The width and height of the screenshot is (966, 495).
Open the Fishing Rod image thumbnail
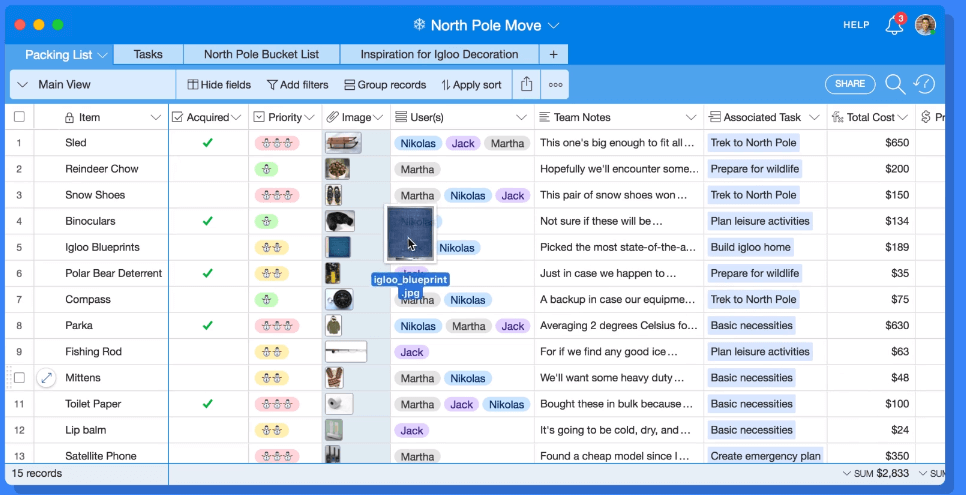(x=346, y=352)
